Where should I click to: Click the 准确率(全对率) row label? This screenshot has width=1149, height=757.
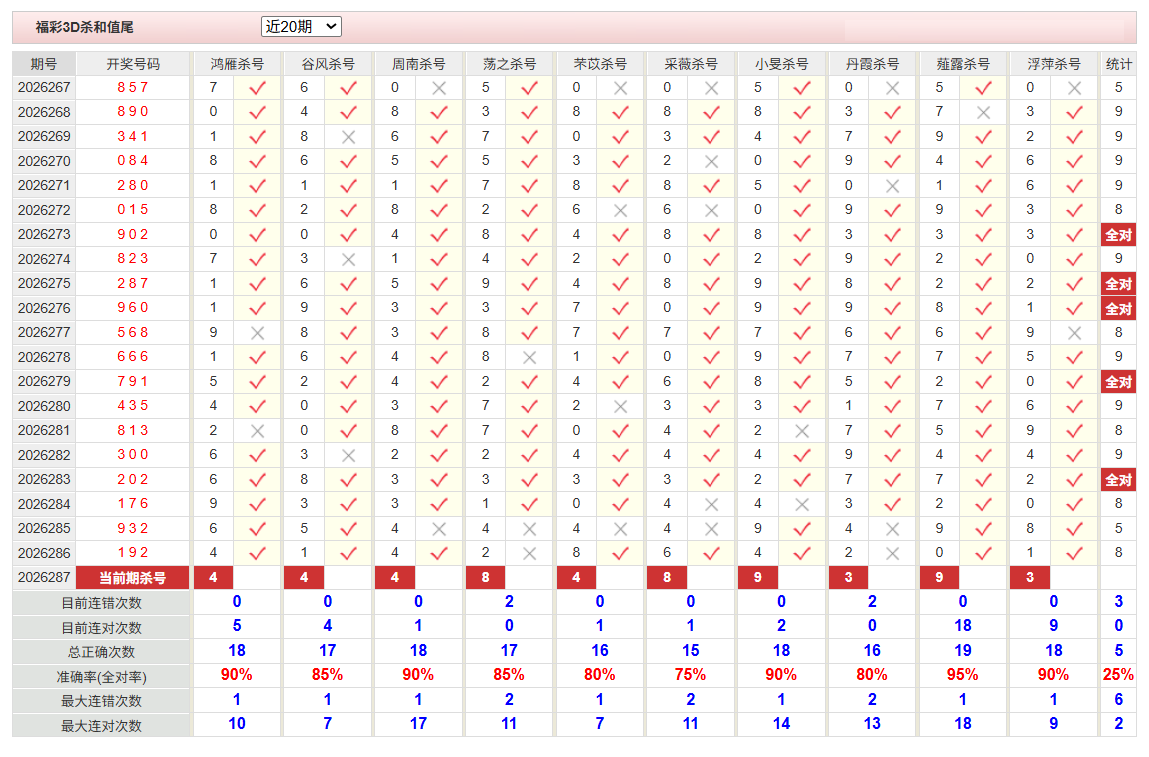pyautogui.click(x=101, y=677)
